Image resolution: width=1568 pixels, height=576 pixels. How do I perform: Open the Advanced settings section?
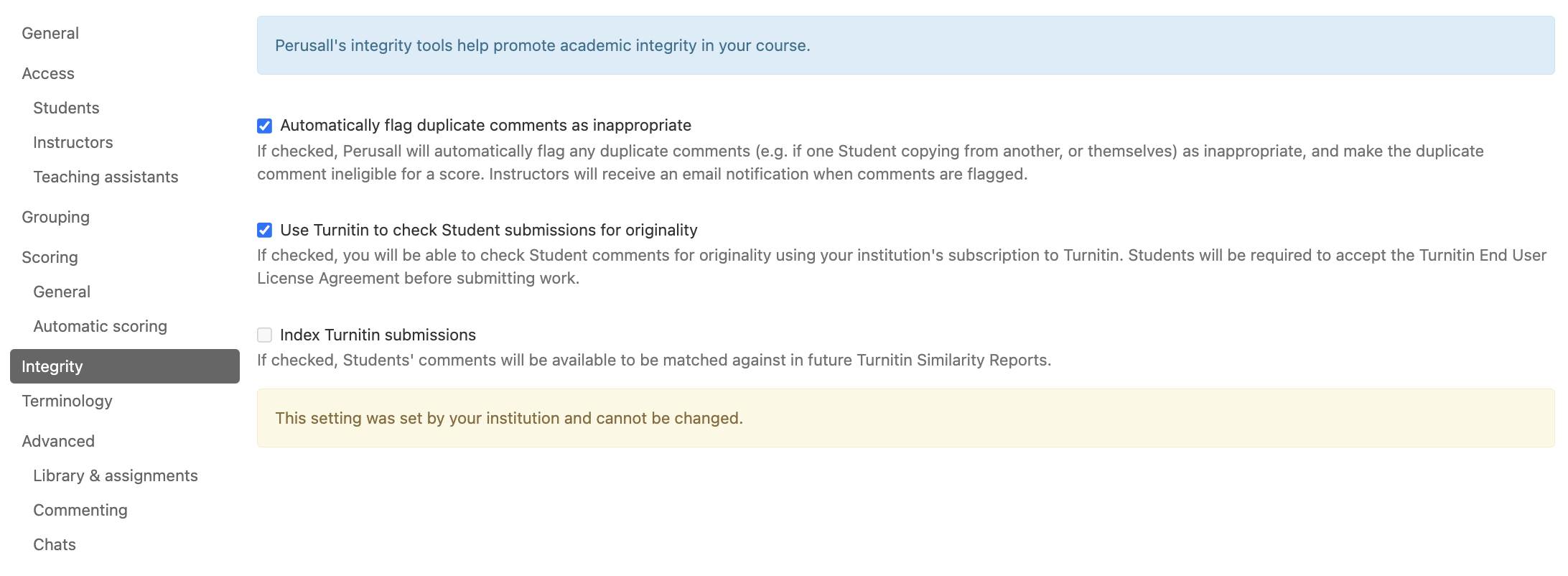[x=57, y=440]
